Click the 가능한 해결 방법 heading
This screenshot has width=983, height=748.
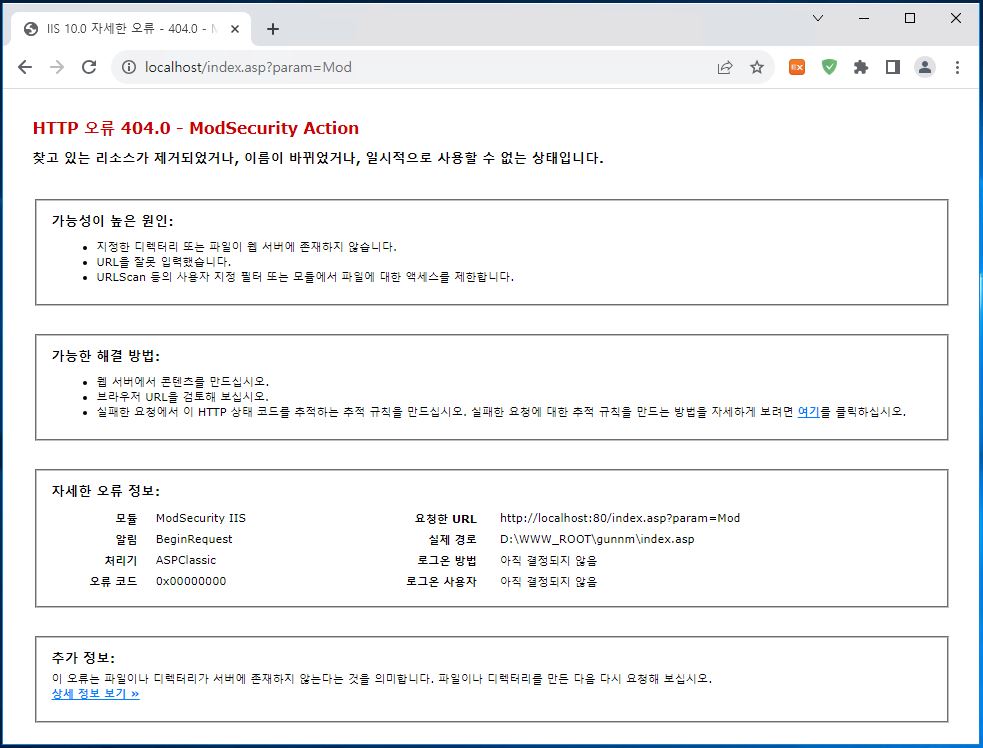(106, 356)
